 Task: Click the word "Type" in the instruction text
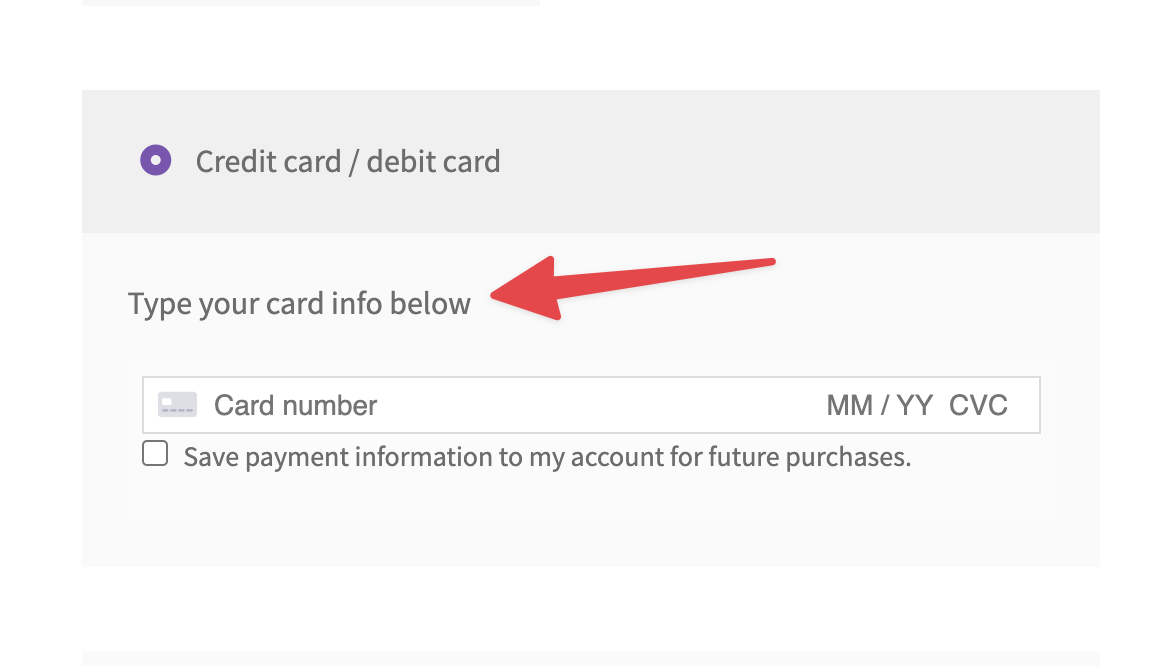159,304
